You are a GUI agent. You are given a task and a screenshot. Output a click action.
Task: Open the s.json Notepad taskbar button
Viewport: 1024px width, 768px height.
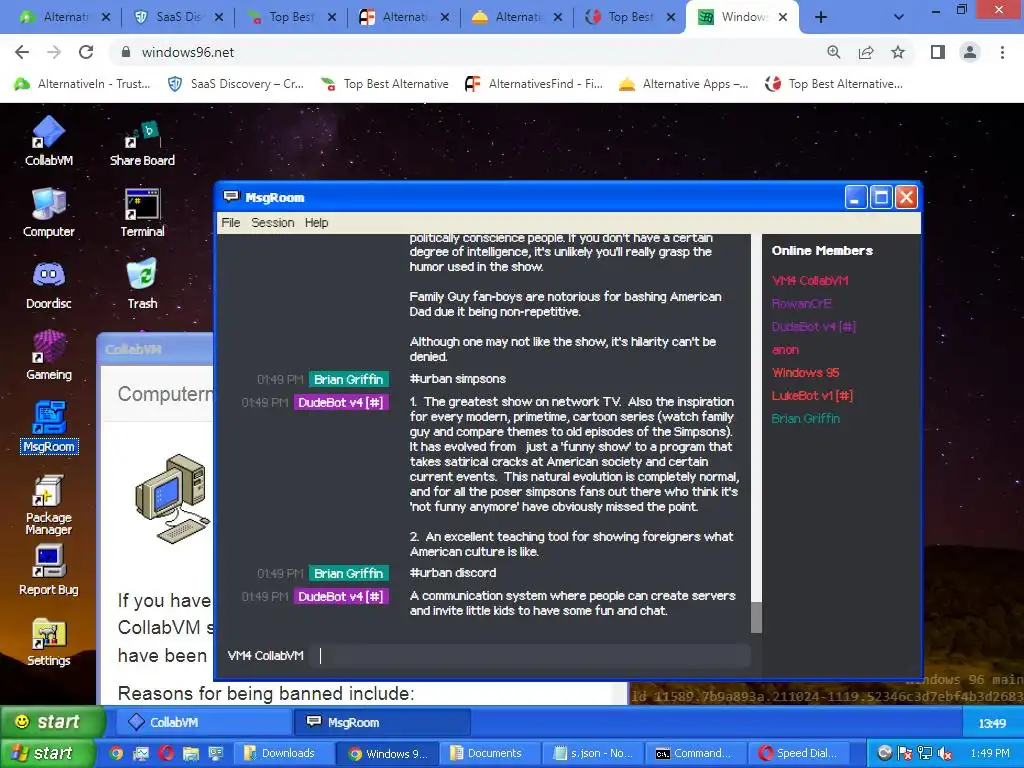coord(593,754)
